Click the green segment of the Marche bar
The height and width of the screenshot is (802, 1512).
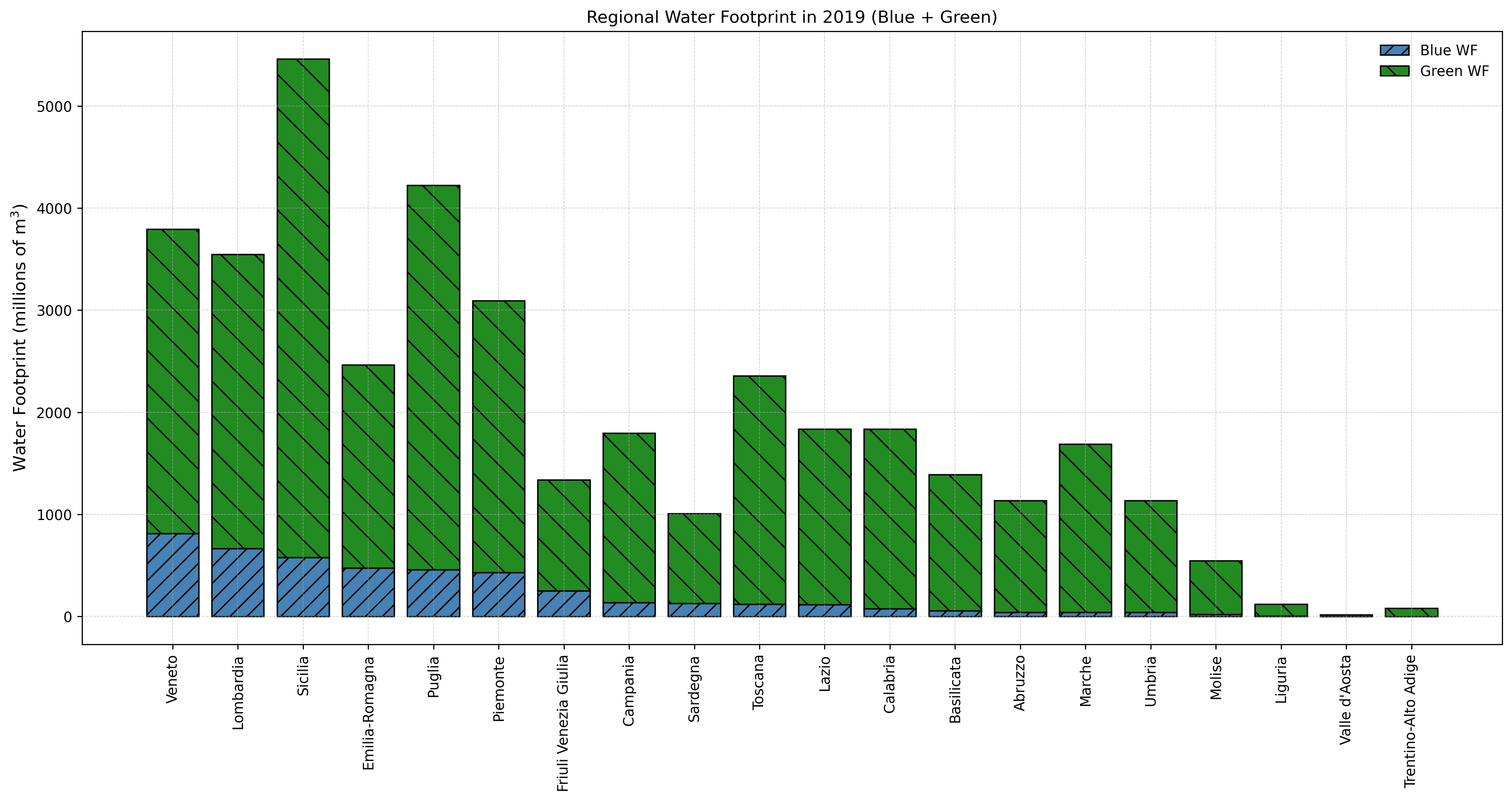[x=1085, y=528]
